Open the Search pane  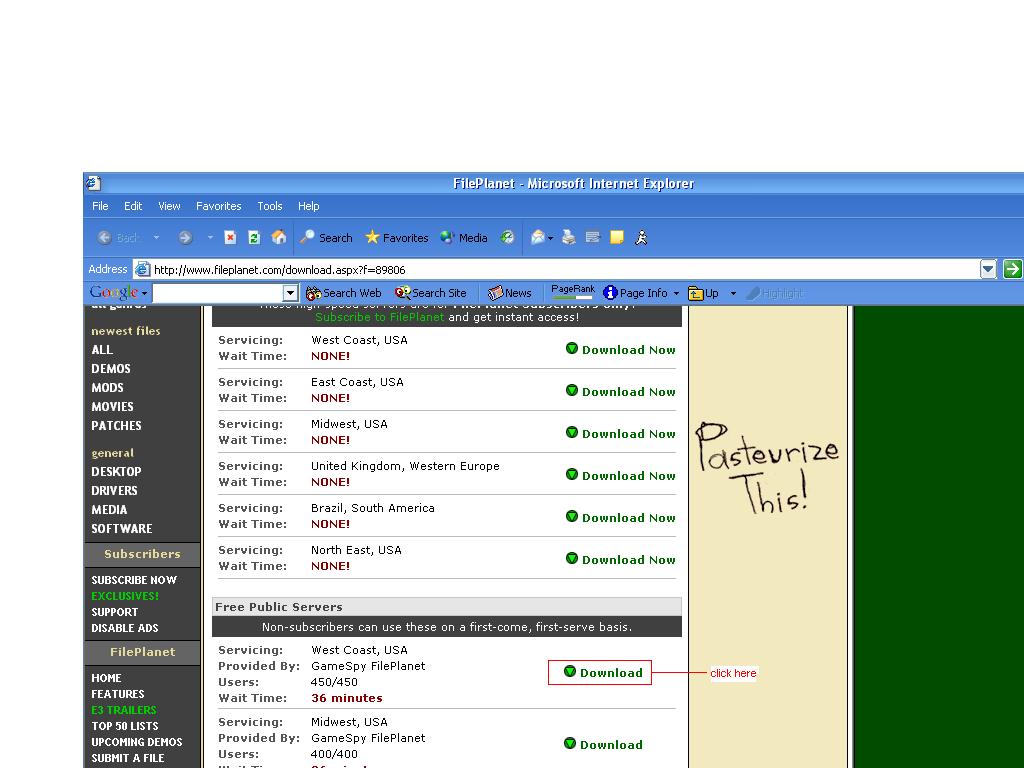click(326, 238)
